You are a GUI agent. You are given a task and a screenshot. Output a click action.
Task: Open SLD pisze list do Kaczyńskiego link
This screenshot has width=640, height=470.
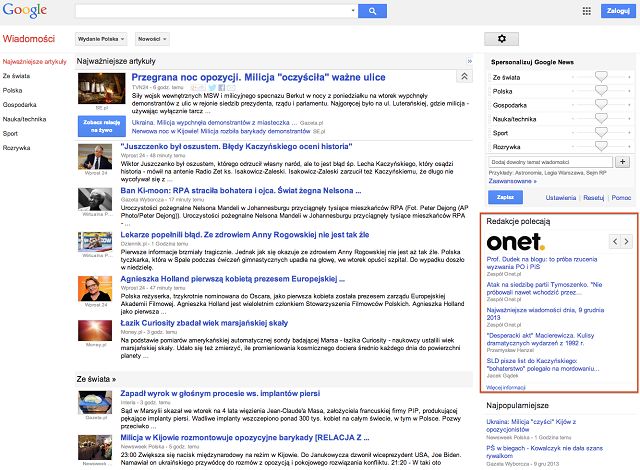pyautogui.click(x=543, y=364)
